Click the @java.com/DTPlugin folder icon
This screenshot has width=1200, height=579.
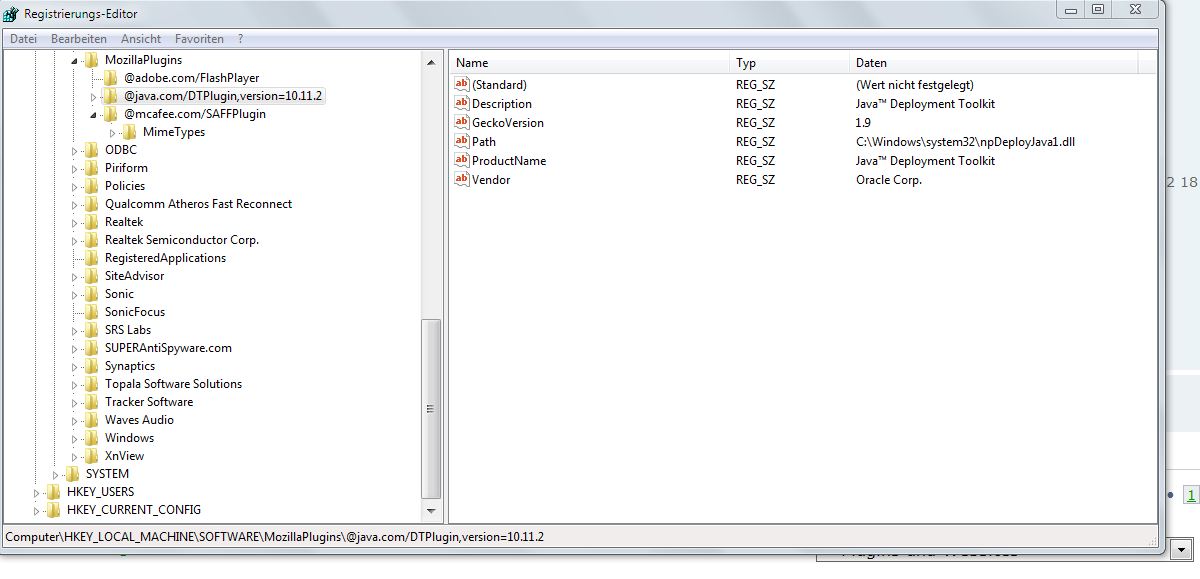tap(111, 96)
